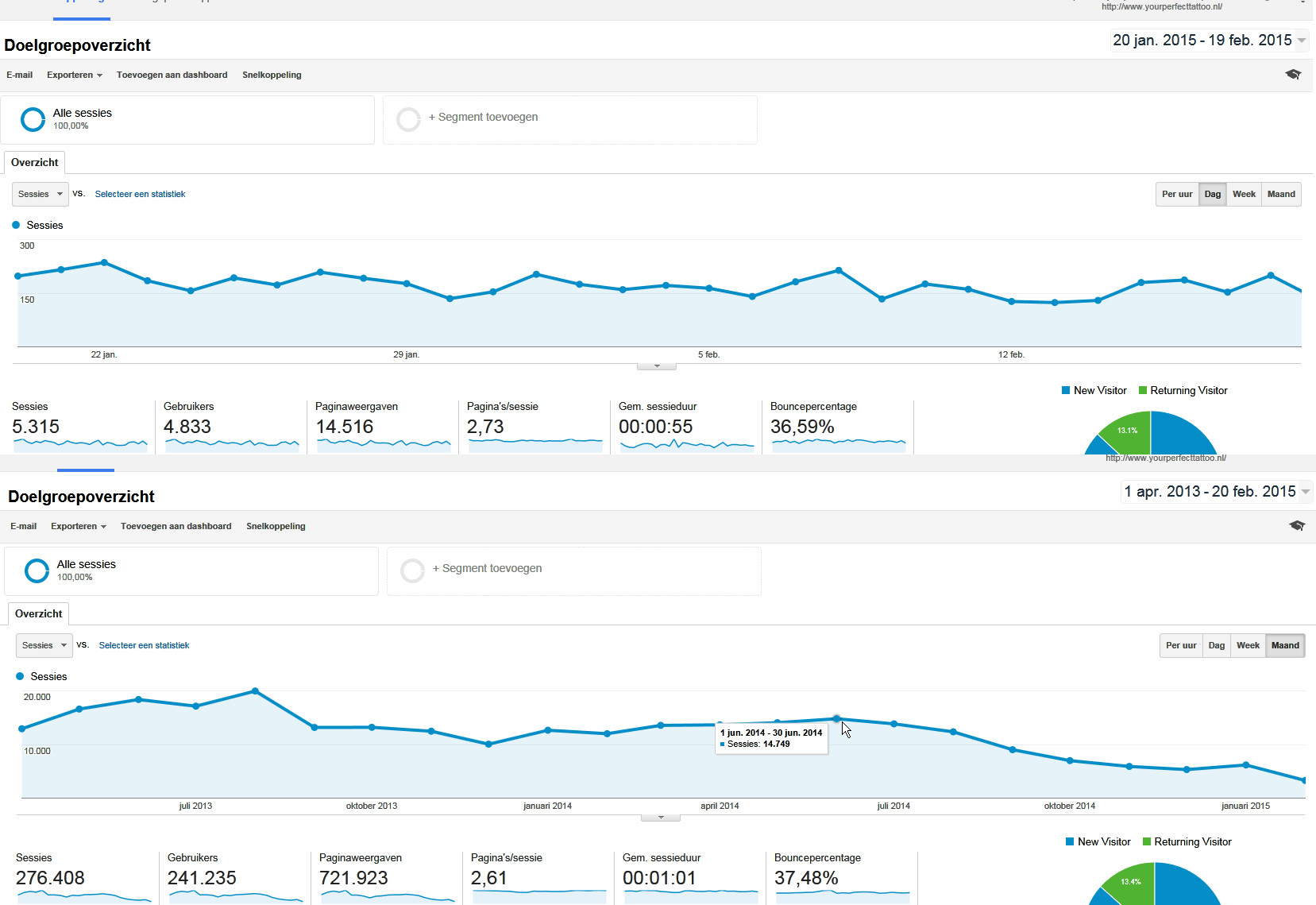Click blue Sessies legend dot in lower chart
This screenshot has width=1316, height=905.
click(20, 676)
